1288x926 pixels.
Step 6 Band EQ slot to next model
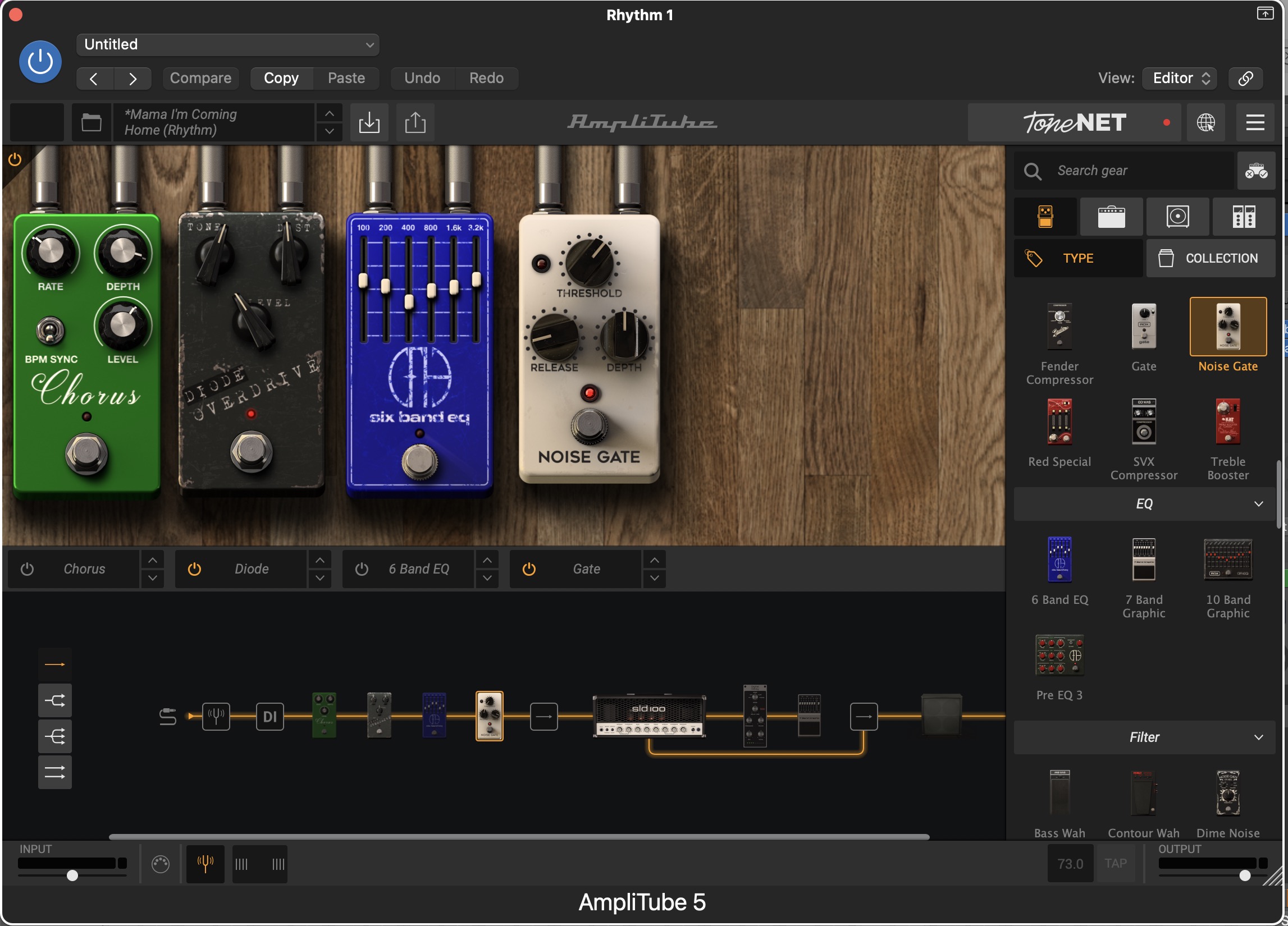click(x=487, y=578)
